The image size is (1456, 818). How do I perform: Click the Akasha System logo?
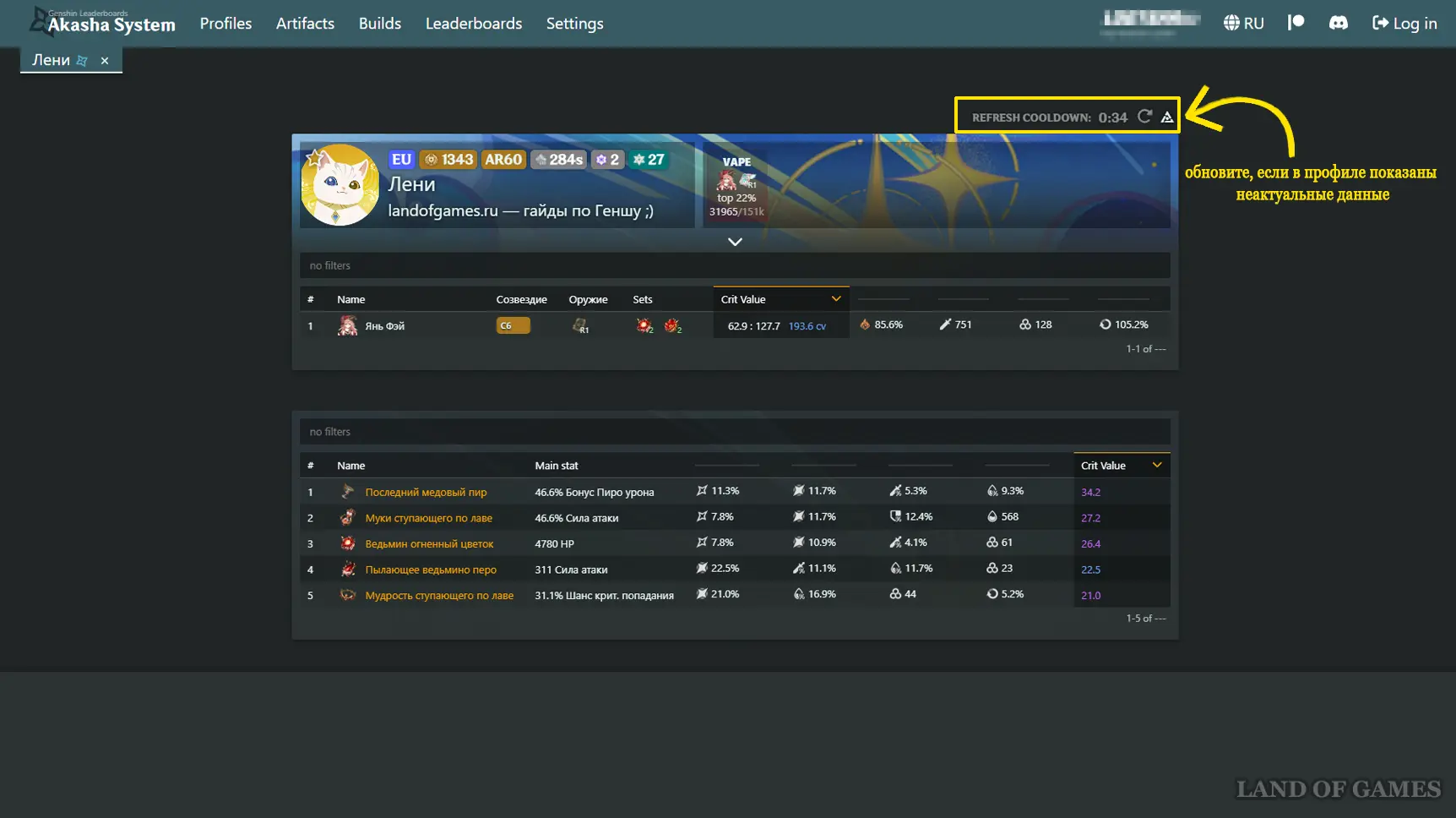103,23
